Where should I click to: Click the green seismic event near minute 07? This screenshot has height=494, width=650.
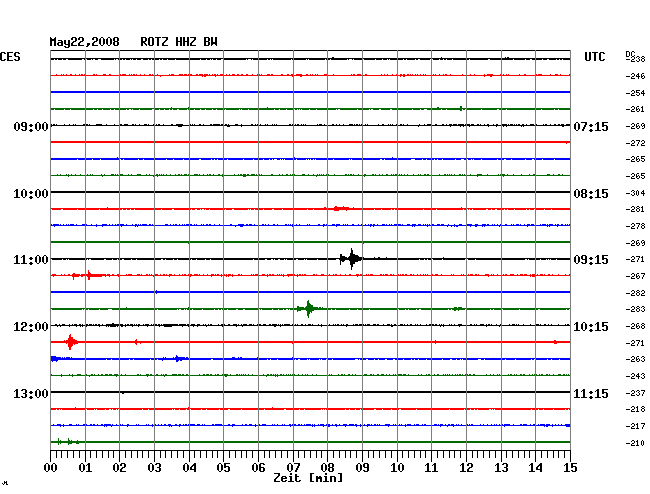(308, 309)
